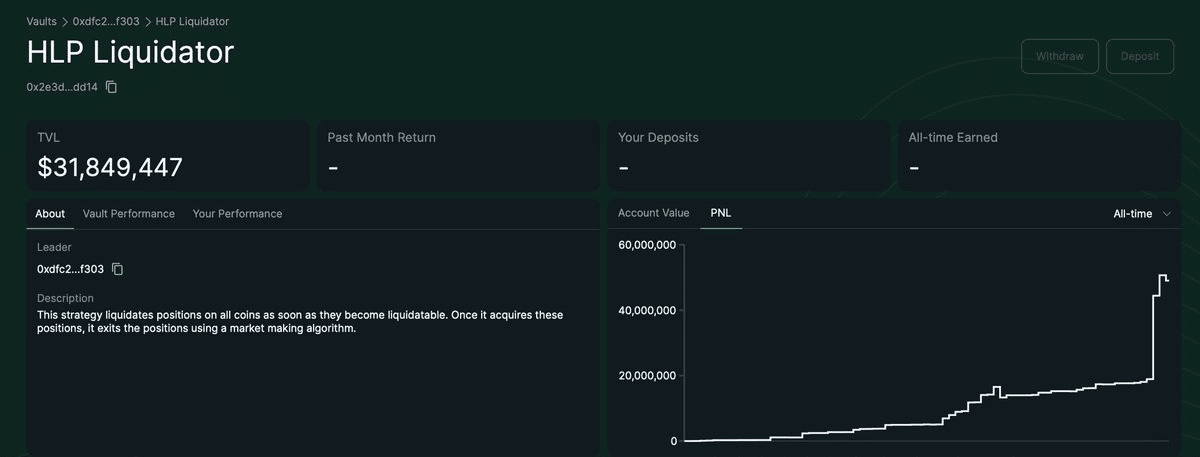Show the Your Performance tab
The width and height of the screenshot is (1200, 457).
(x=237, y=214)
